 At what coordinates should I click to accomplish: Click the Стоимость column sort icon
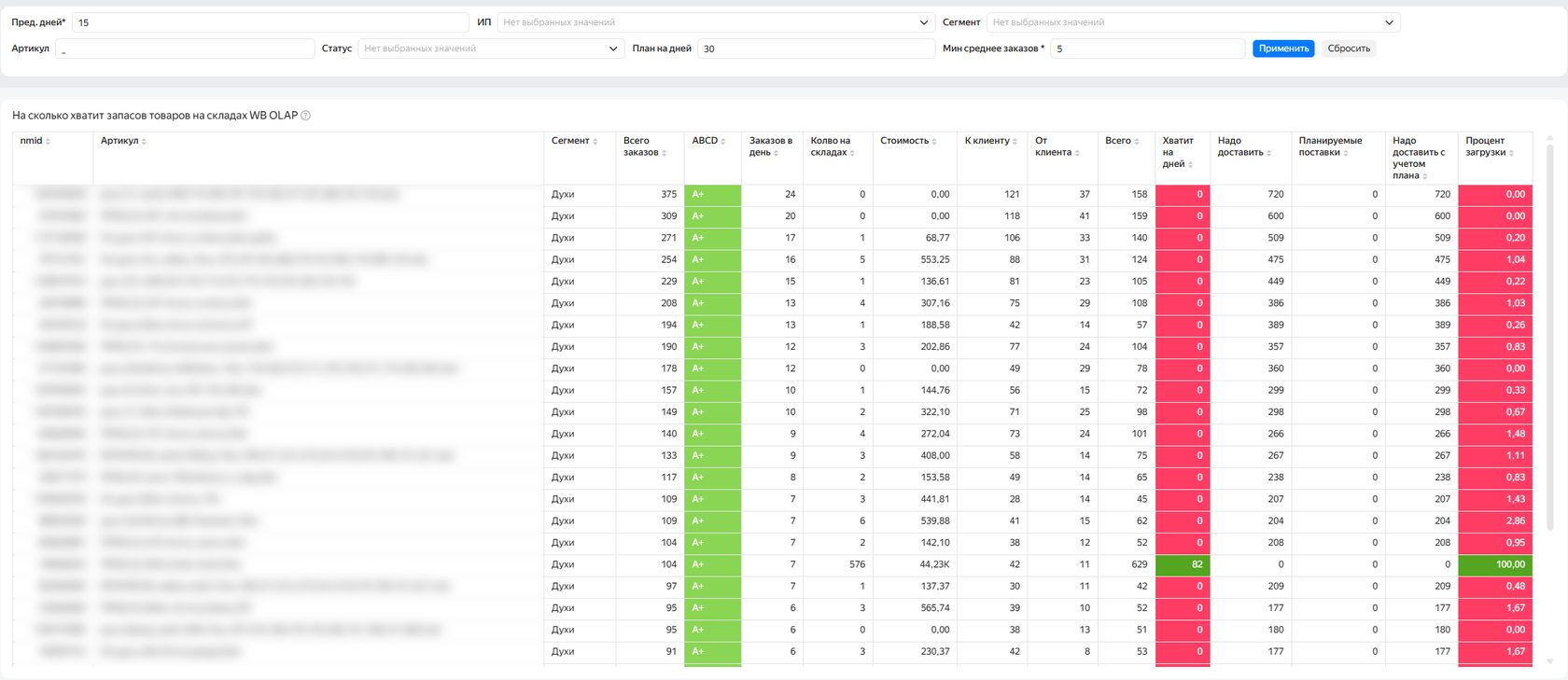point(934,142)
